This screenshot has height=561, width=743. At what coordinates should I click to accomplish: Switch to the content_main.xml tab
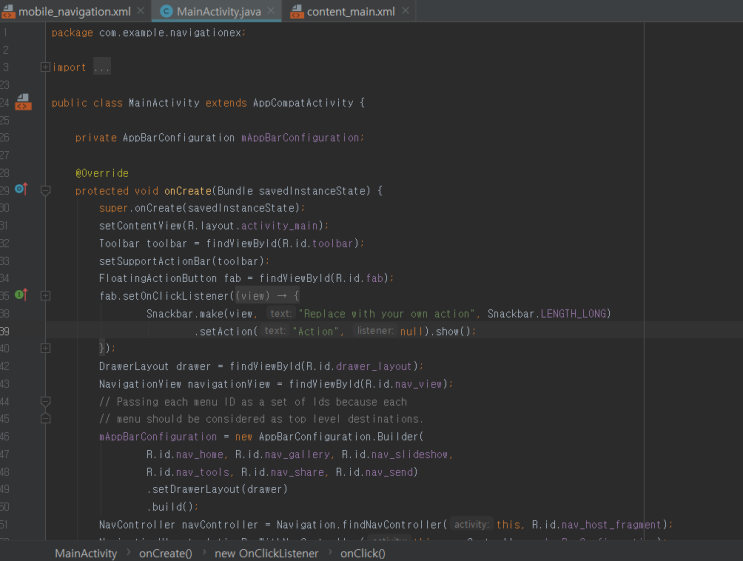click(351, 11)
